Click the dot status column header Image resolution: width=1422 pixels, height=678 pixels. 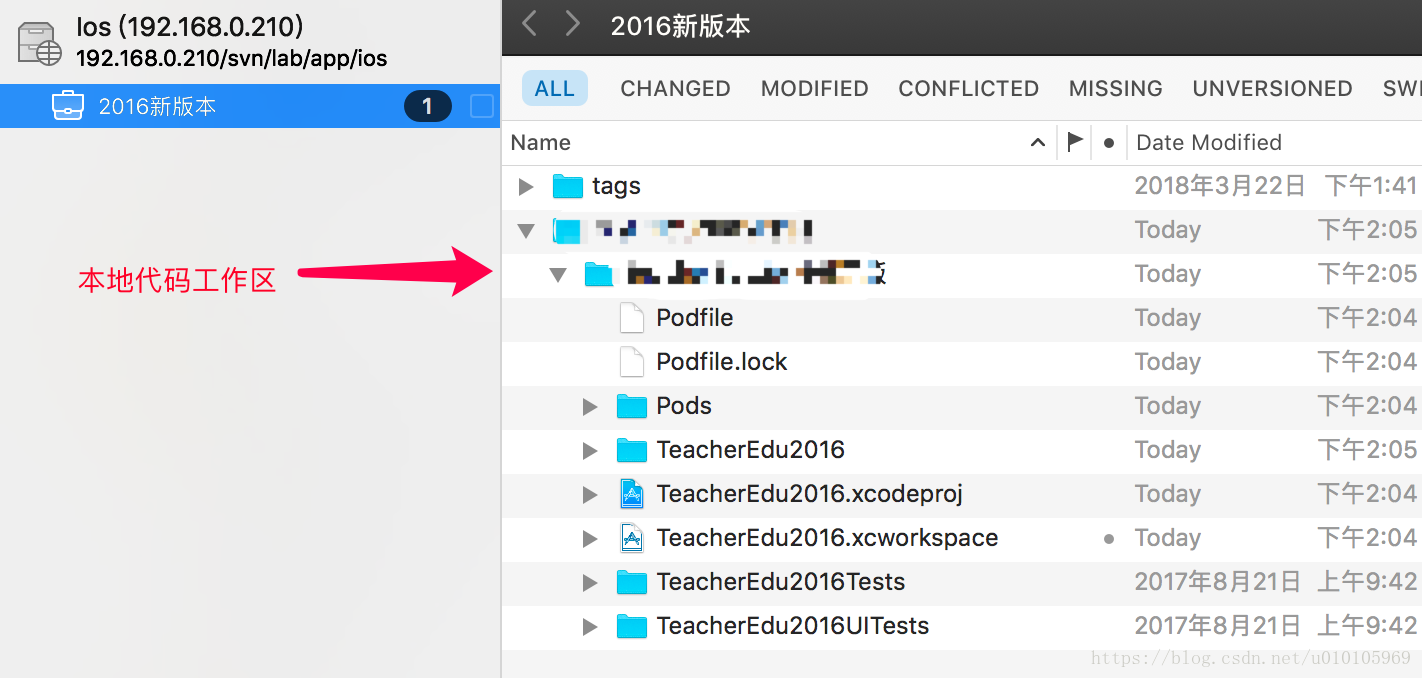pos(1108,143)
